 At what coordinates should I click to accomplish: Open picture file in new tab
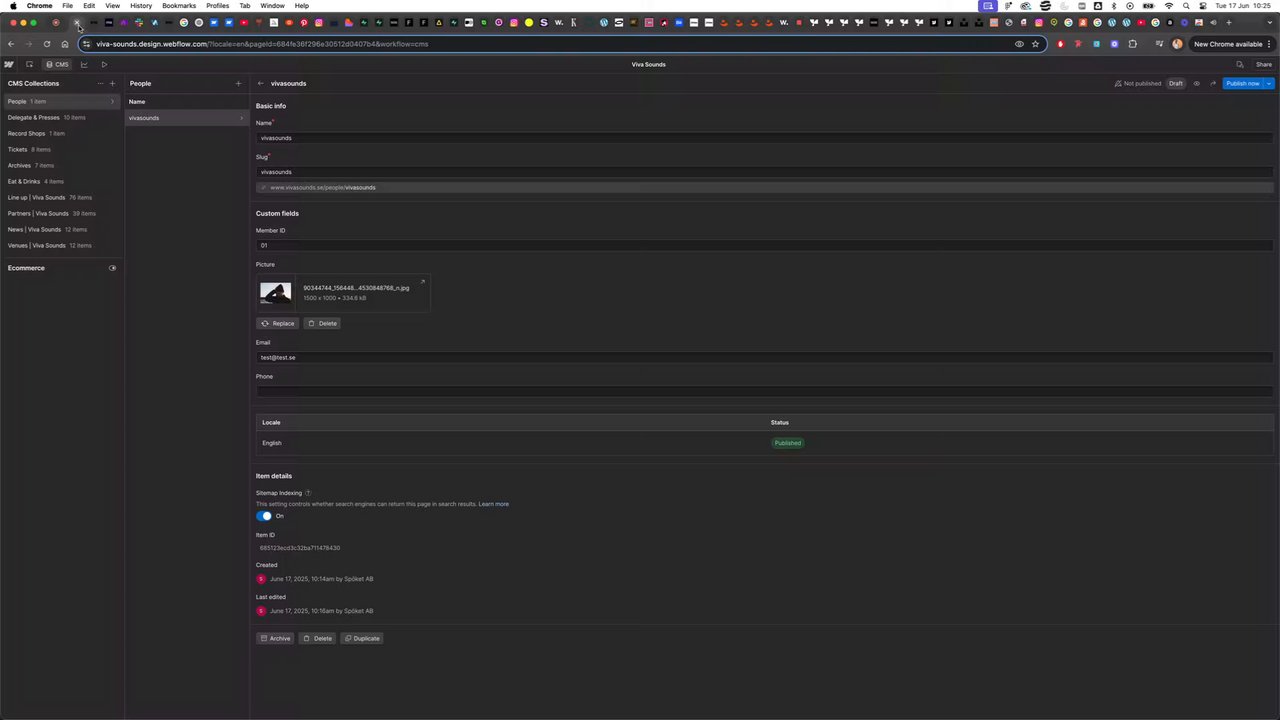pyautogui.click(x=422, y=282)
